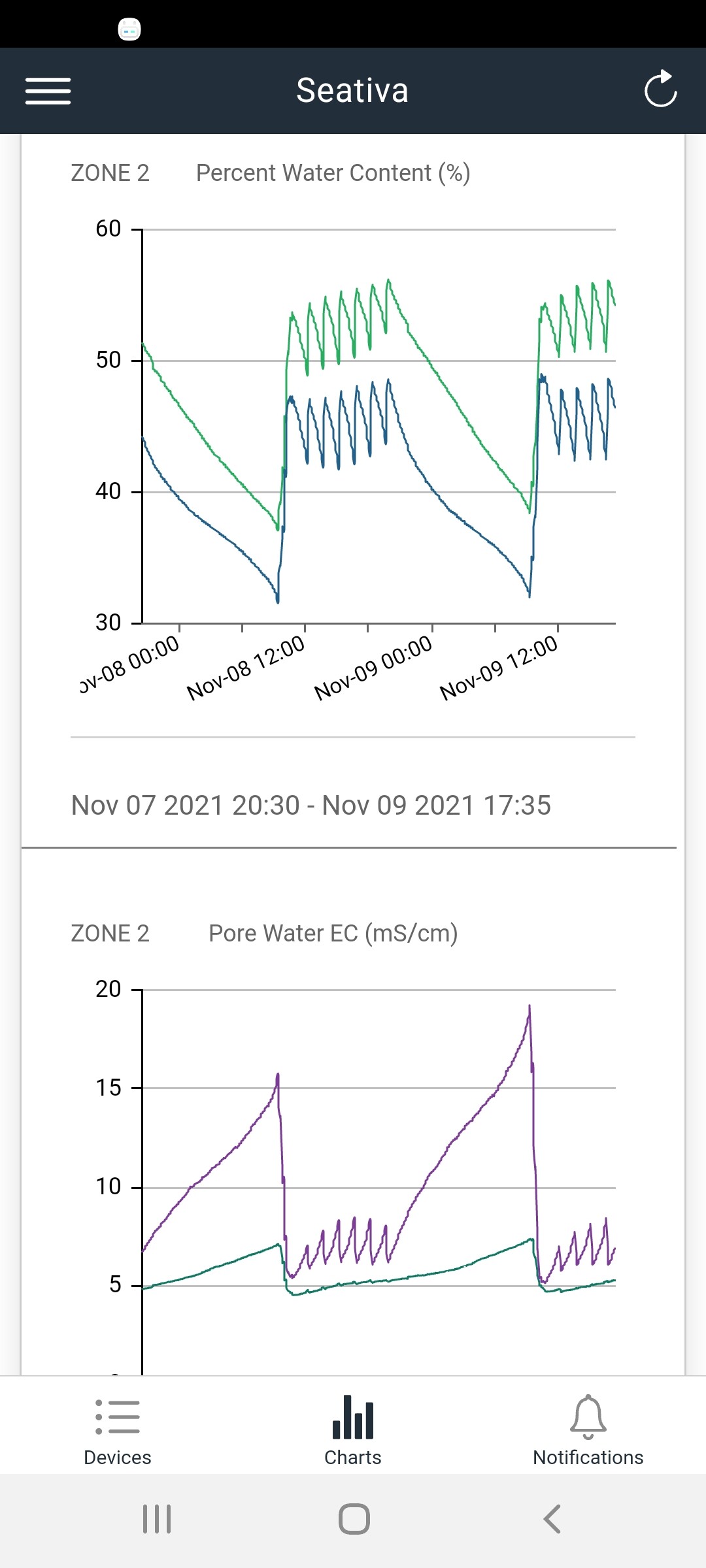The height and width of the screenshot is (1568, 706).
Task: Tap the date range Nov 07 - Nov 09
Action: pyautogui.click(x=311, y=806)
